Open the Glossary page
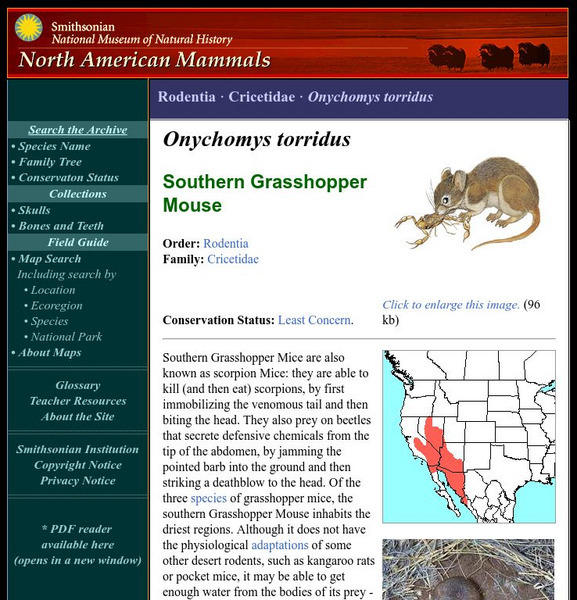 (78, 385)
